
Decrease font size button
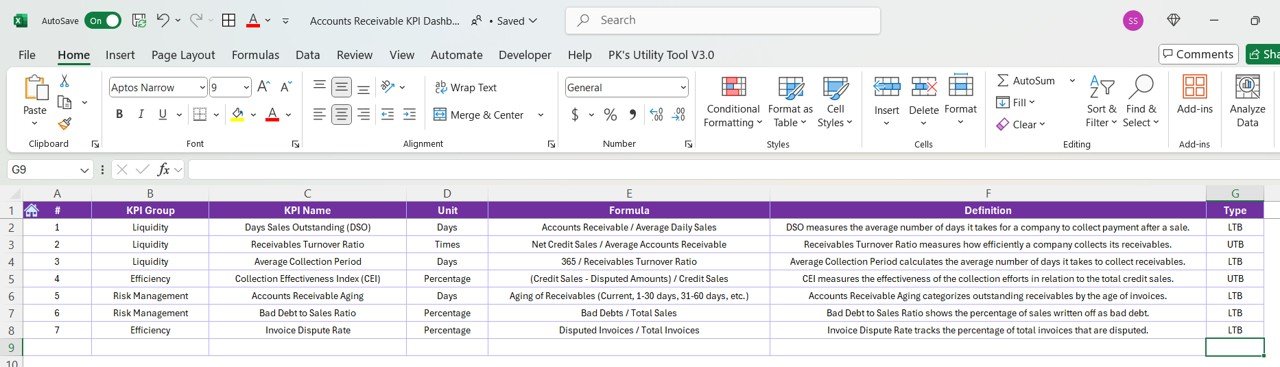(x=286, y=87)
